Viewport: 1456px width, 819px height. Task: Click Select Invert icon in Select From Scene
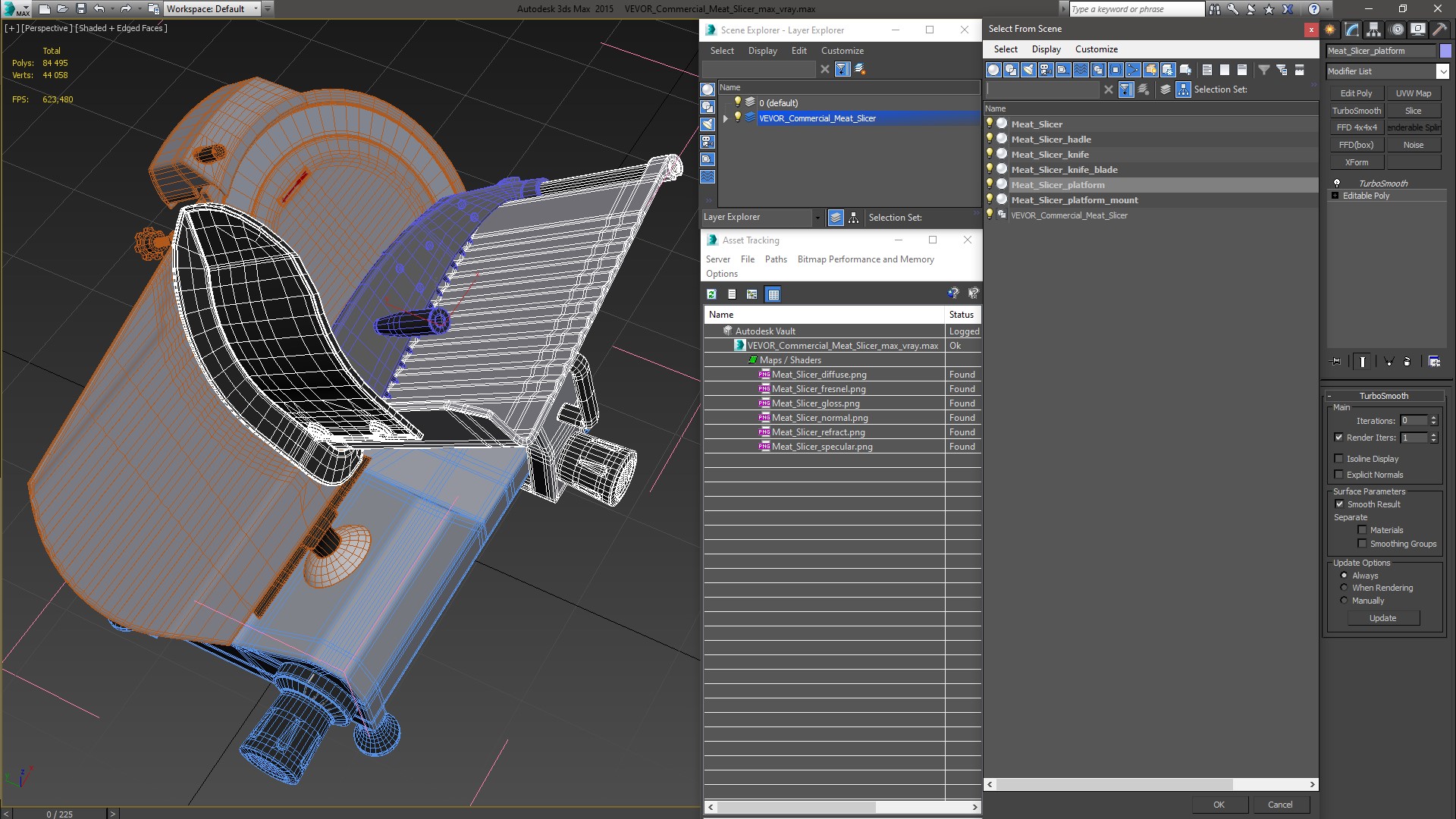tap(1242, 70)
